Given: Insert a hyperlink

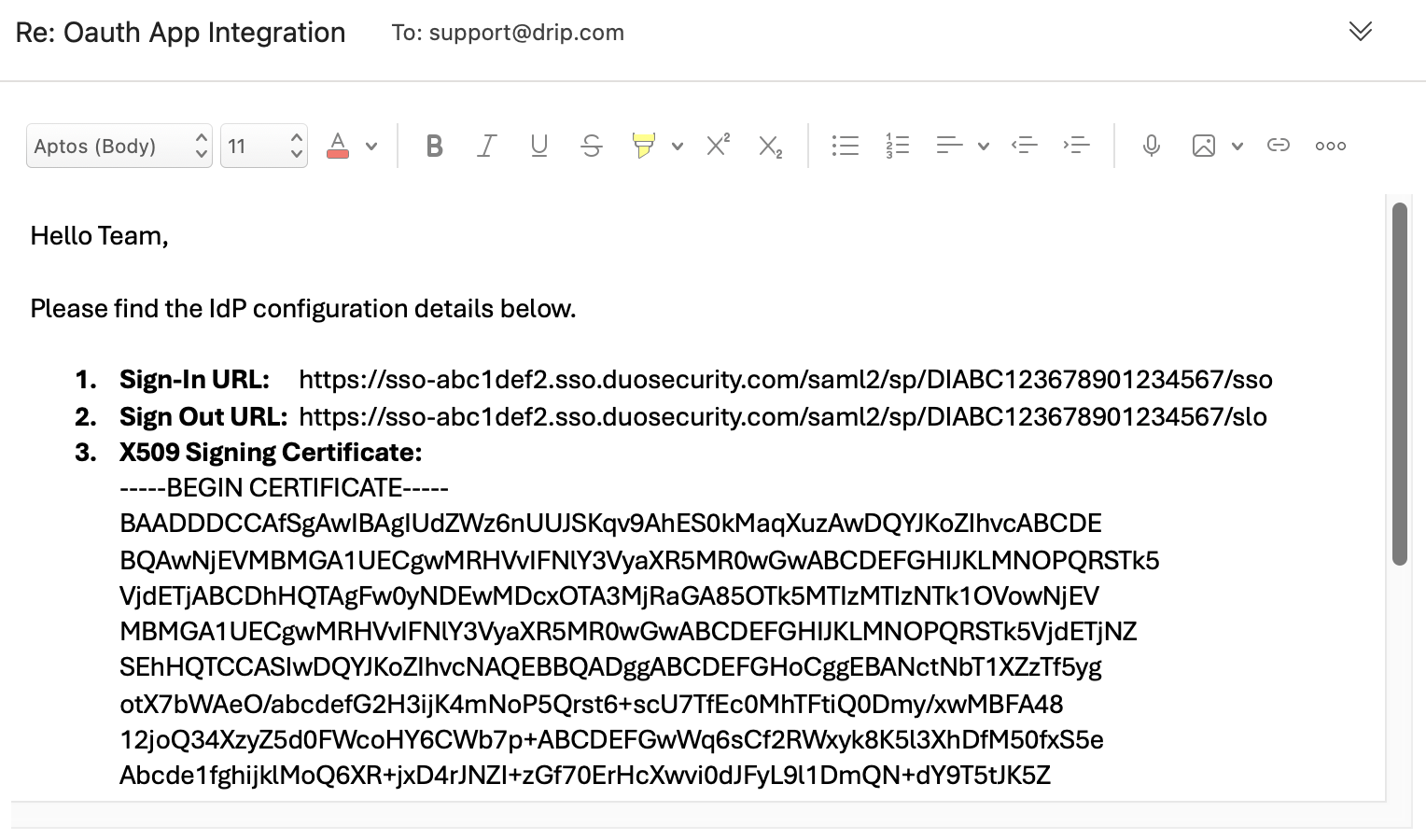Looking at the screenshot, I should click(x=1278, y=145).
